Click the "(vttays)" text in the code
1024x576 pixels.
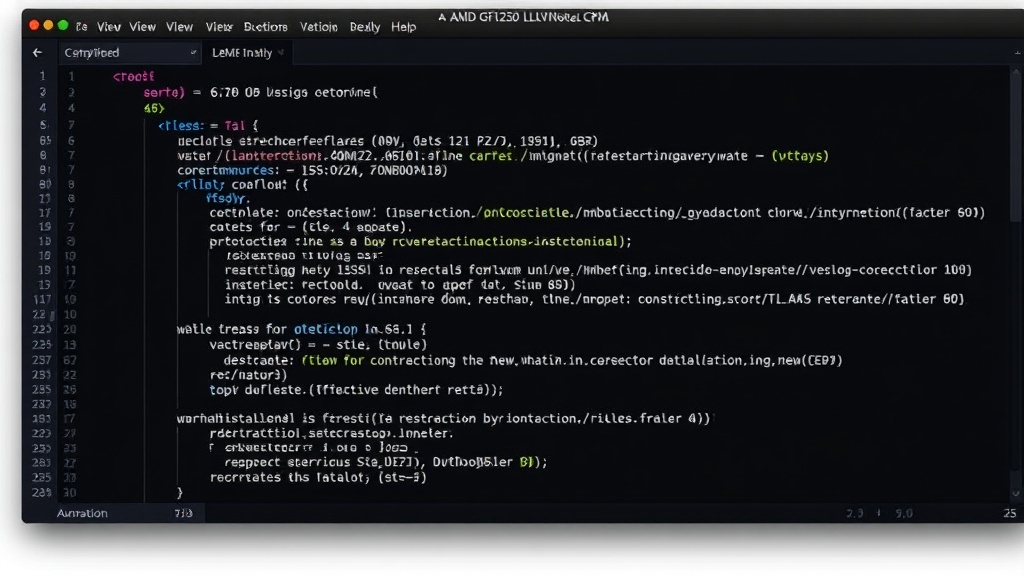pyautogui.click(x=800, y=156)
